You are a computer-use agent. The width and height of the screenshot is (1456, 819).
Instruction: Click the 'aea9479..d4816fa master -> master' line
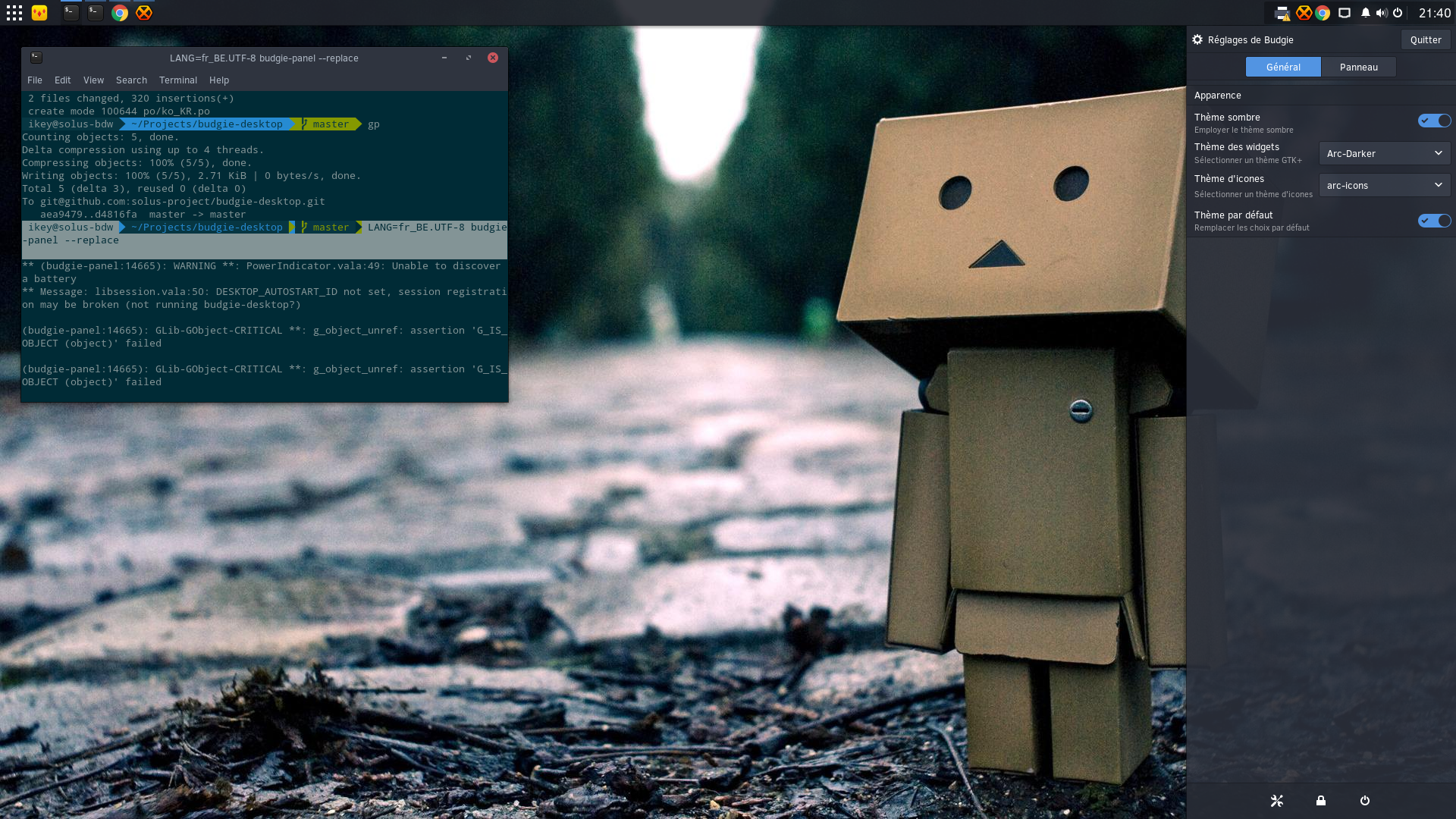143,215
